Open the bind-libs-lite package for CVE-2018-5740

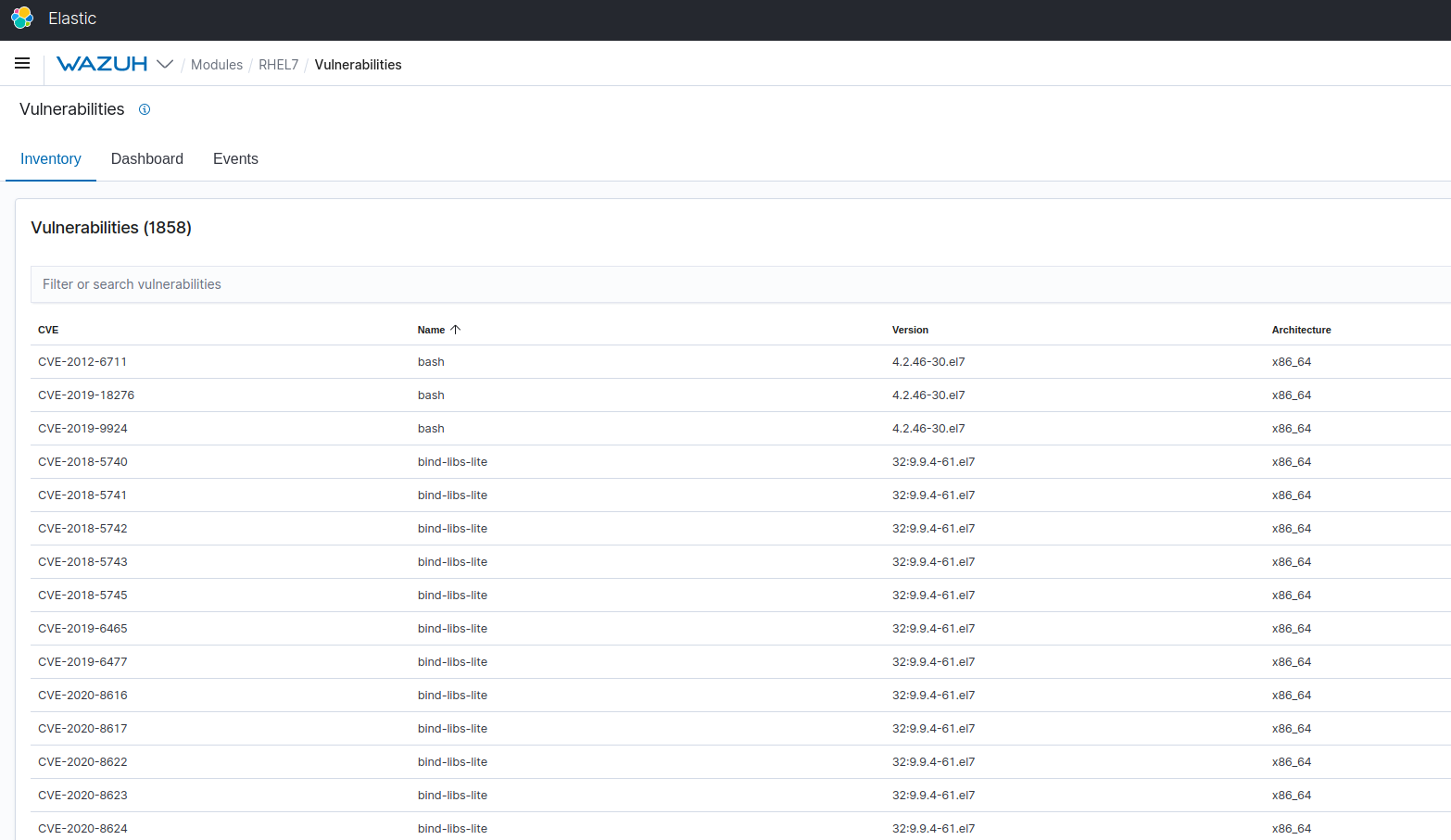(452, 461)
